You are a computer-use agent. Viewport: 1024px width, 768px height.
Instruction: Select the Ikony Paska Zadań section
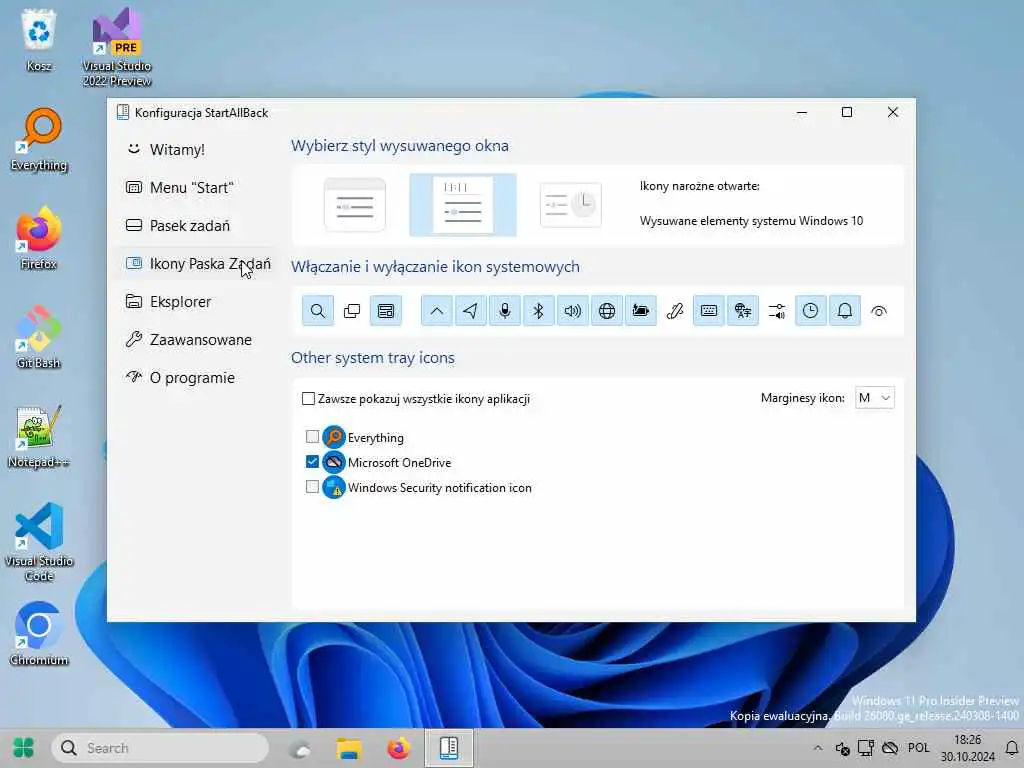click(x=197, y=263)
